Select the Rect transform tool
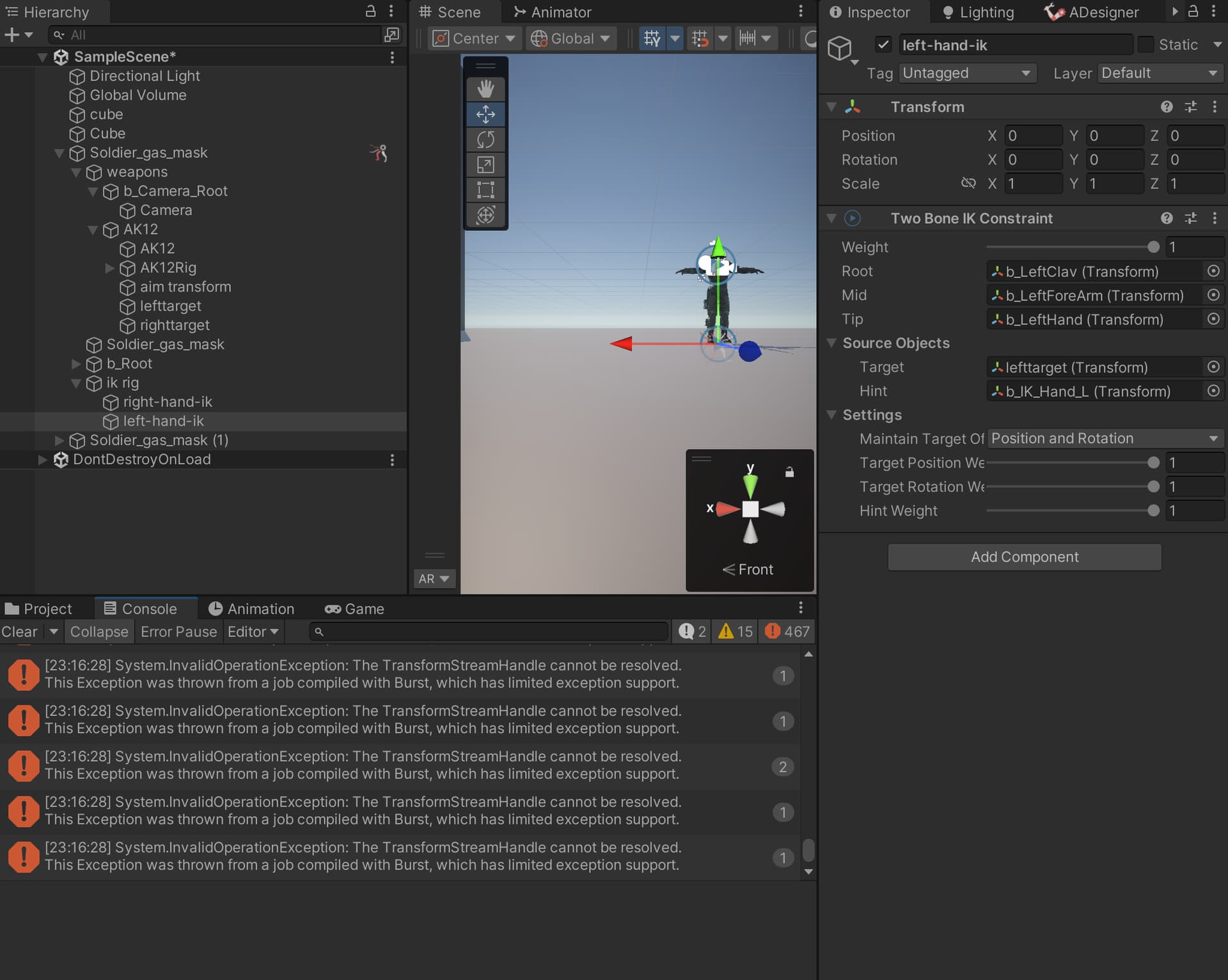 pyautogui.click(x=485, y=189)
